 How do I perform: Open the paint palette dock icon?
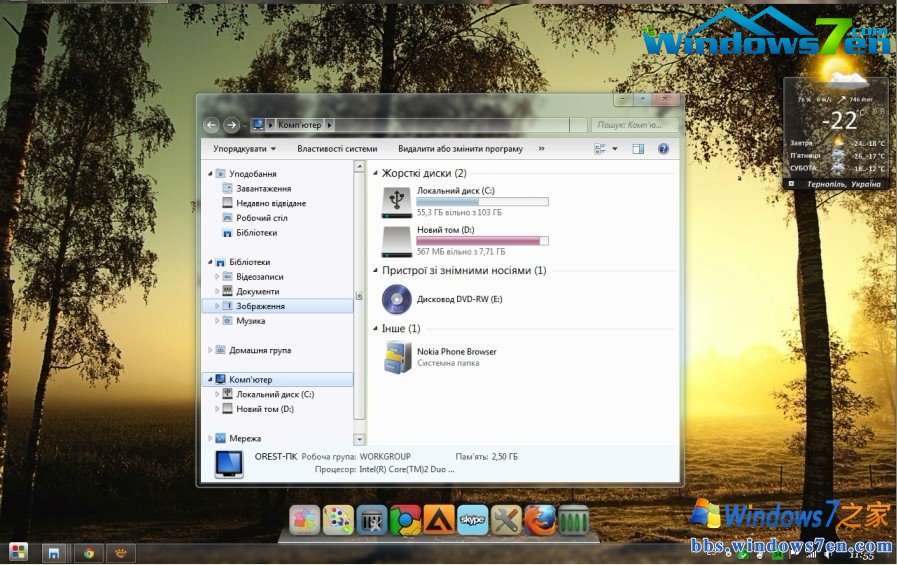coord(338,520)
